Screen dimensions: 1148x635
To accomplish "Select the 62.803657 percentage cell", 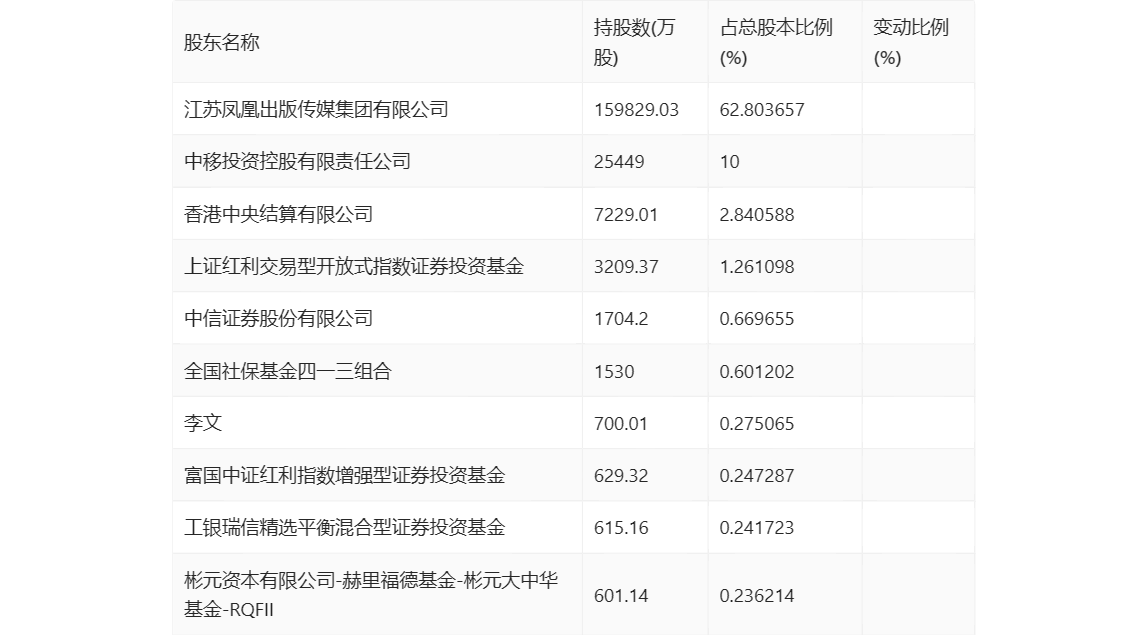I will point(762,110).
